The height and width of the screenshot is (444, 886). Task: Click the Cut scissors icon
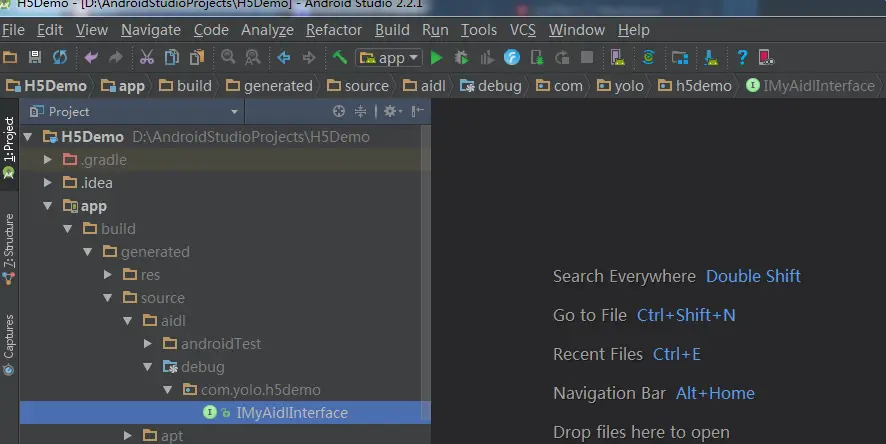(x=147, y=57)
